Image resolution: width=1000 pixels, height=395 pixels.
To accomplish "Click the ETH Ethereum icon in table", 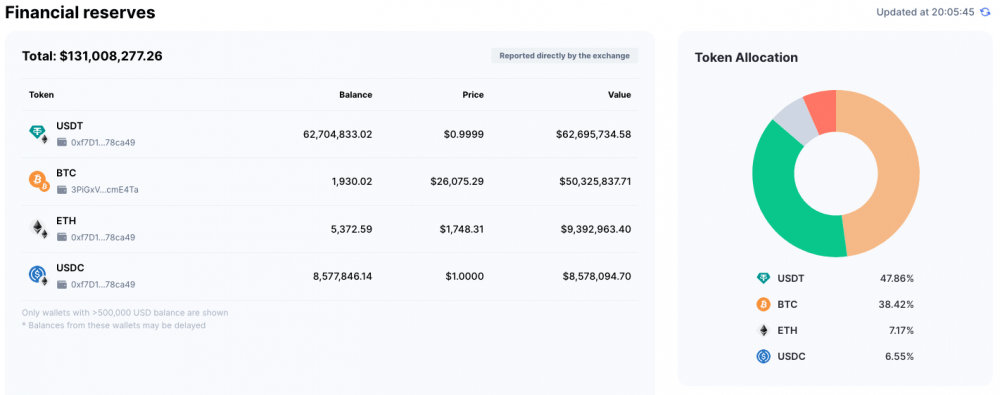I will pos(39,228).
